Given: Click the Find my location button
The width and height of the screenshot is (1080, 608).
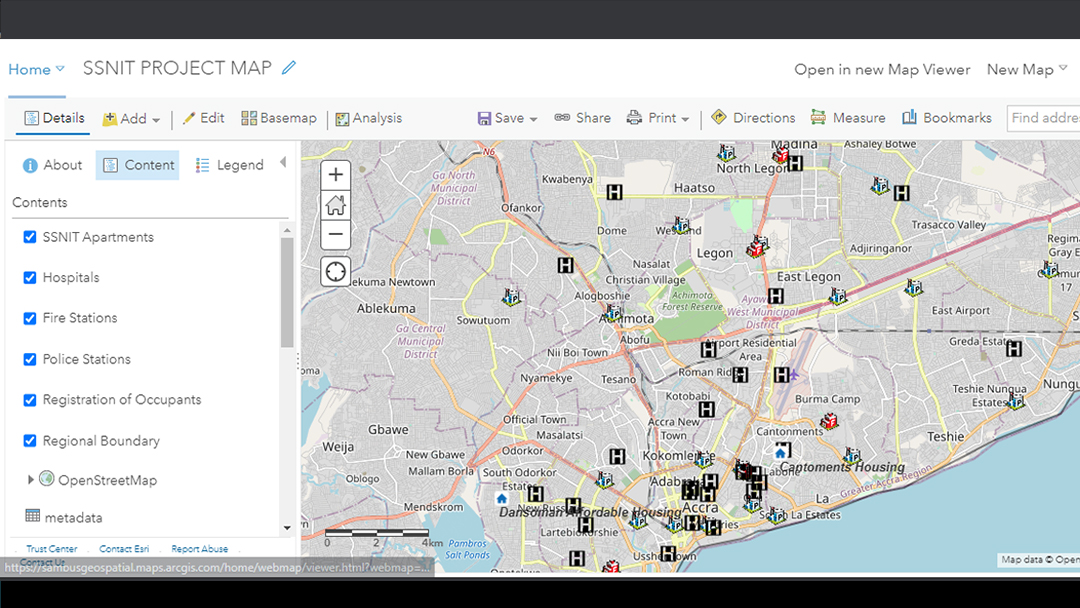Looking at the screenshot, I should point(335,272).
